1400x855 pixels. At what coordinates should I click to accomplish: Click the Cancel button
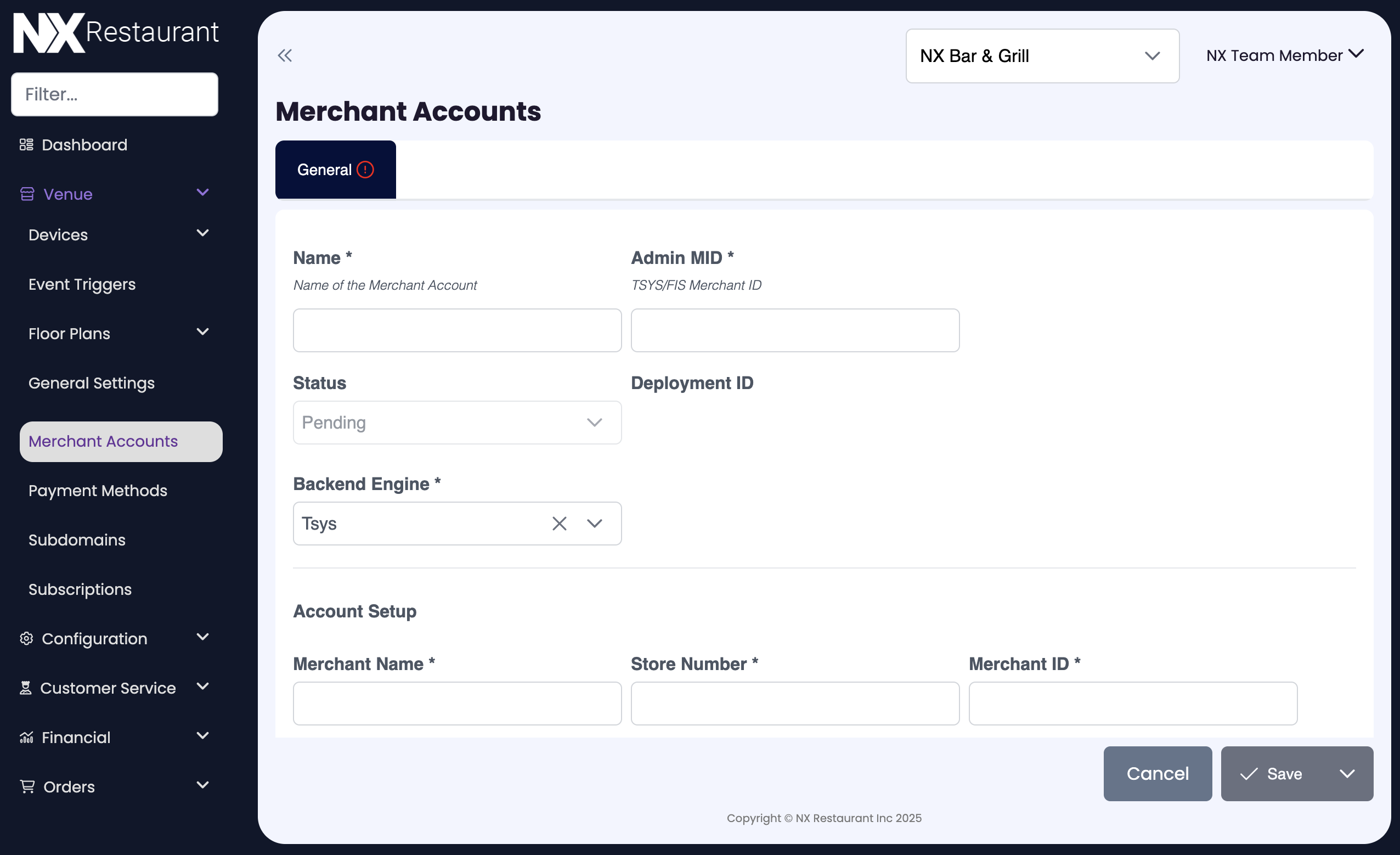(x=1158, y=774)
